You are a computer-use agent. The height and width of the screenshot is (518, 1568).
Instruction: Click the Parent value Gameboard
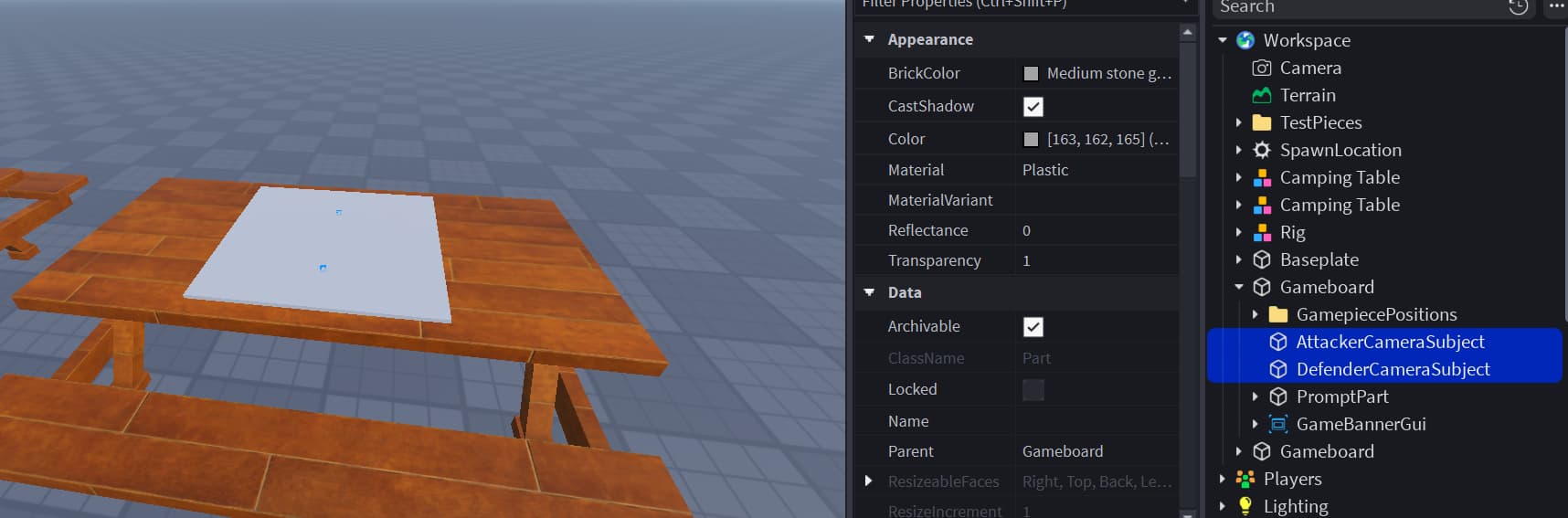[x=1063, y=451]
